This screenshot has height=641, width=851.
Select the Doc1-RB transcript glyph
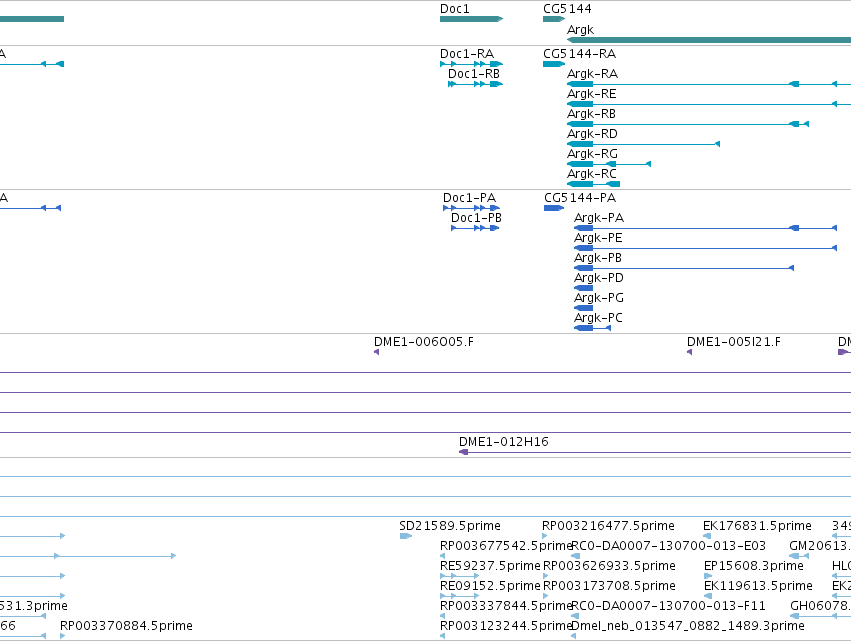point(475,84)
